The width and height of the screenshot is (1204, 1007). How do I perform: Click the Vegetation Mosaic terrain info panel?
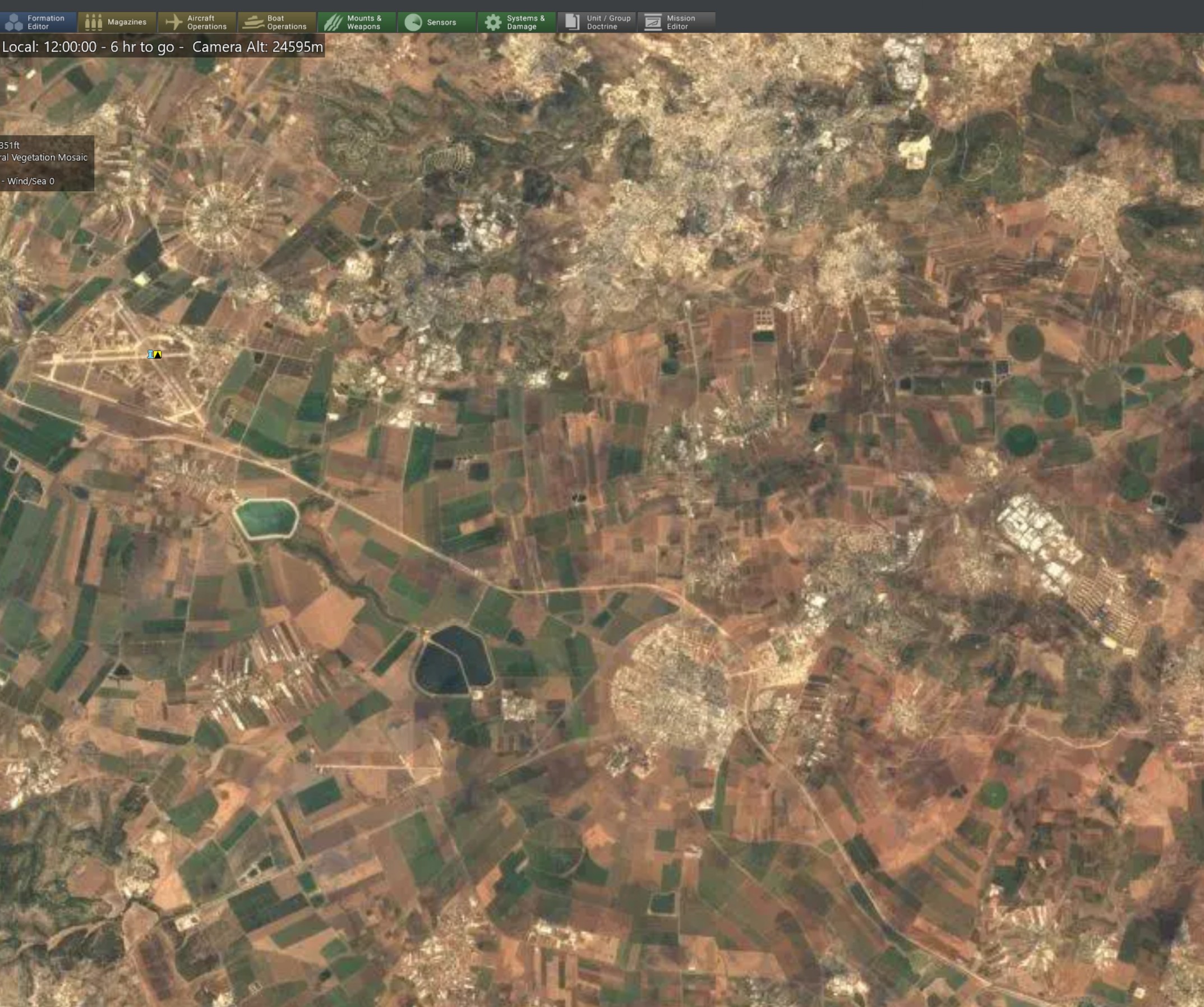(47, 163)
